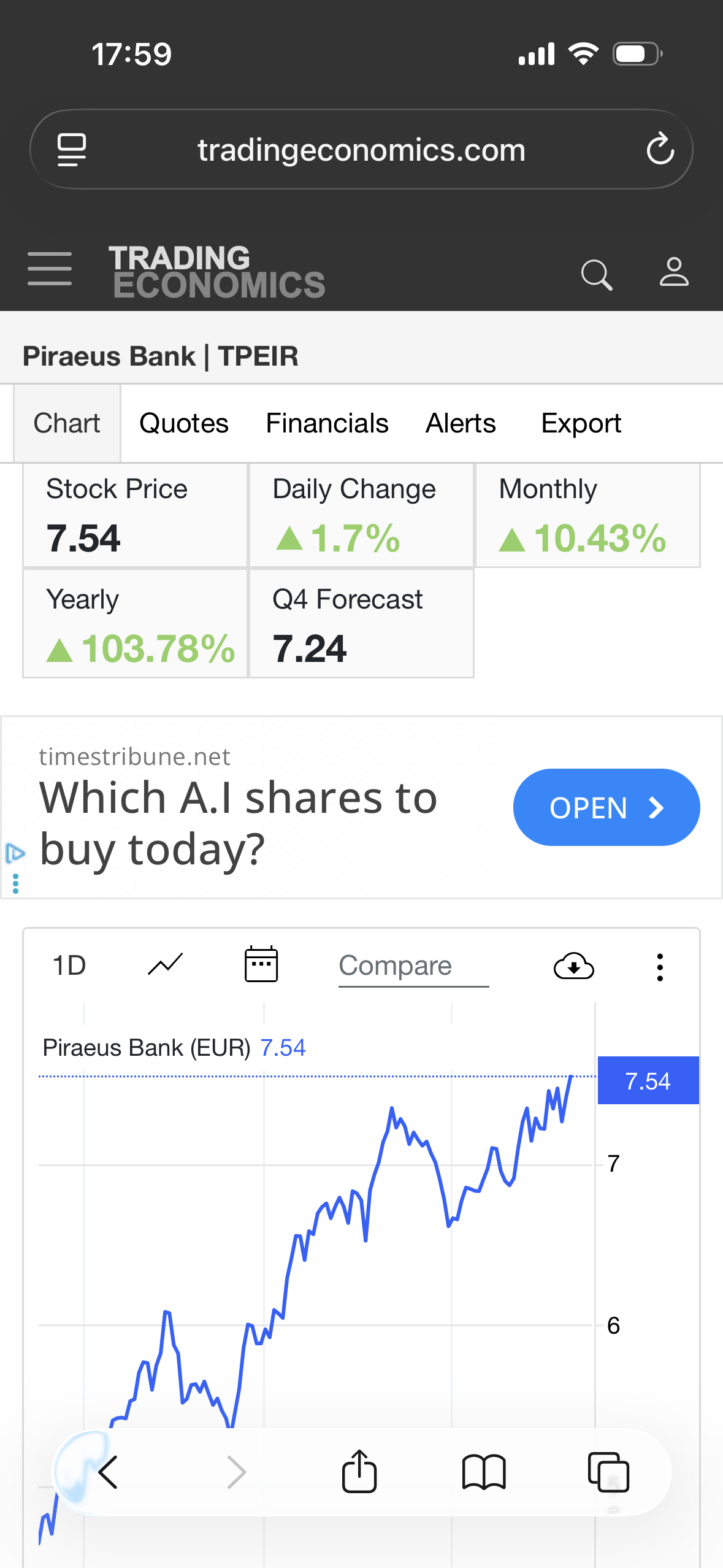The height and width of the screenshot is (1568, 723).
Task: Reload the page with the refresh icon
Action: pyautogui.click(x=660, y=149)
